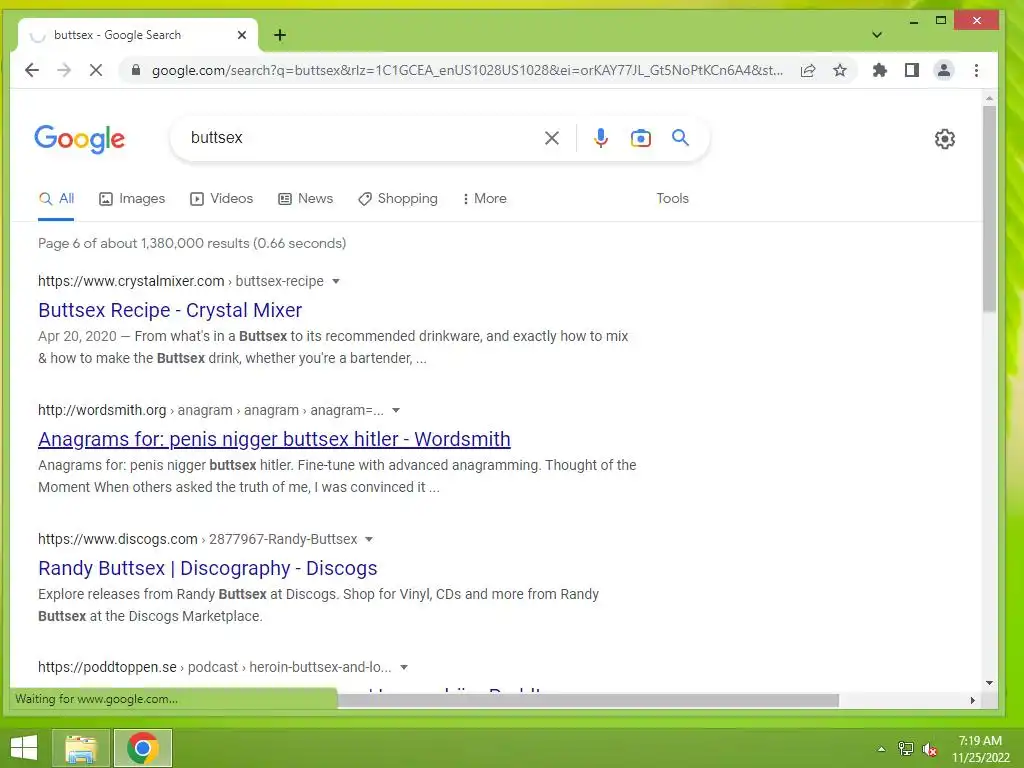
Task: Click into the Google search input
Action: [x=359, y=138]
